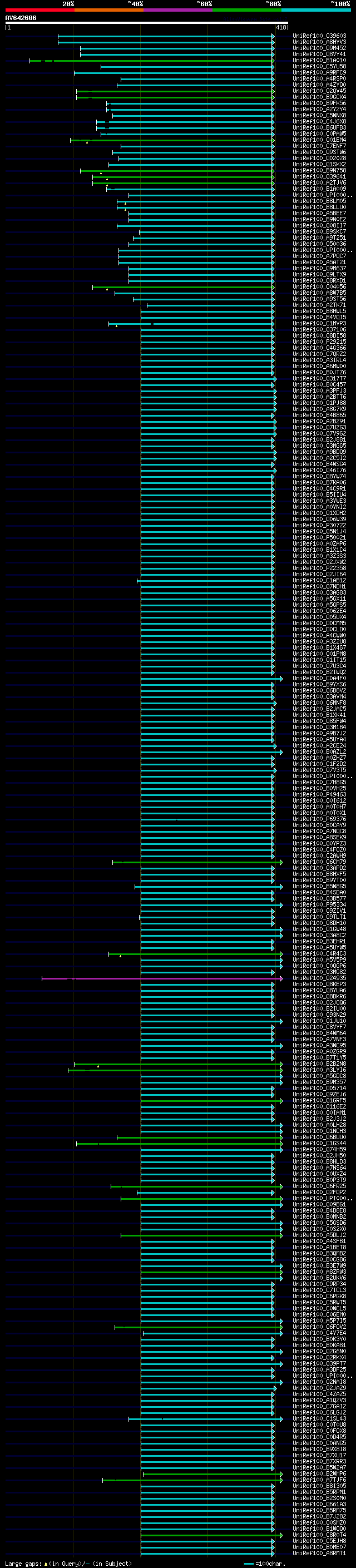Image resolution: width=356 pixels, height=1568 pixels.
Task: Click the hit label UniRef100_B7XRR3
Action: click(319, 1461)
